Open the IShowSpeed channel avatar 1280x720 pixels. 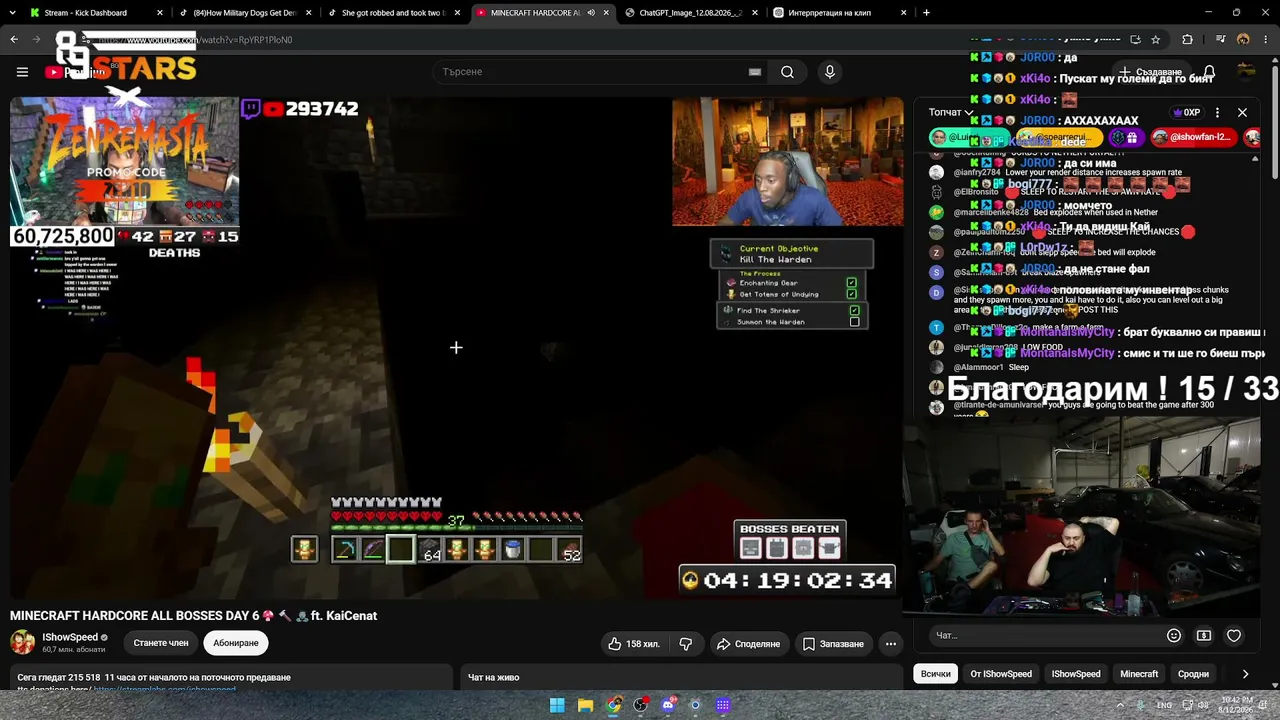23,642
